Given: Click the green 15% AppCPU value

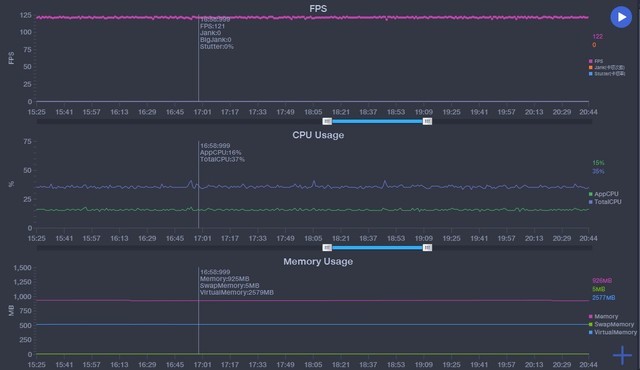Looking at the screenshot, I should pos(598,163).
